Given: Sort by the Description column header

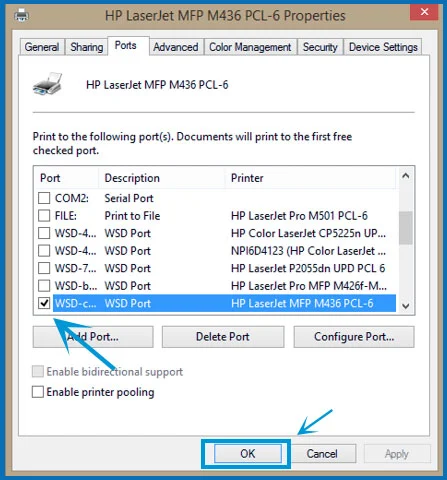Looking at the screenshot, I should click(162, 178).
